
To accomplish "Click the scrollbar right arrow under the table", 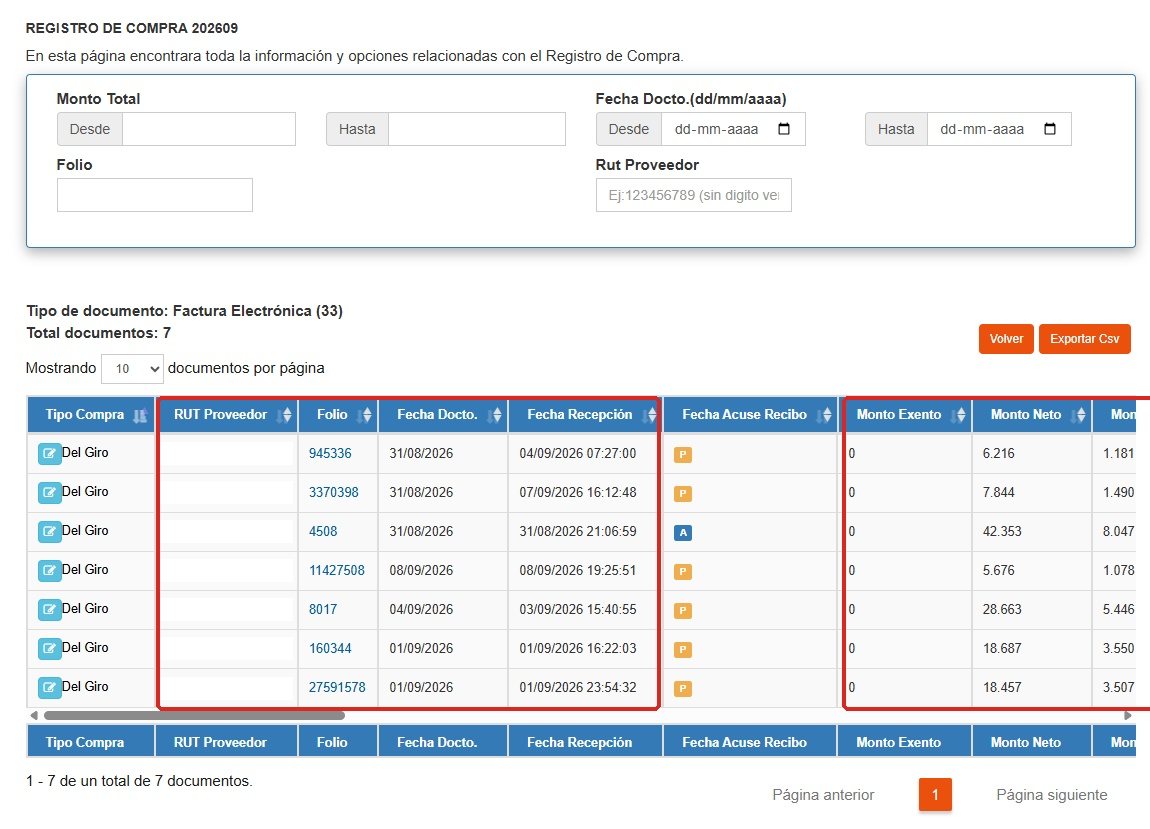I will (x=1128, y=715).
